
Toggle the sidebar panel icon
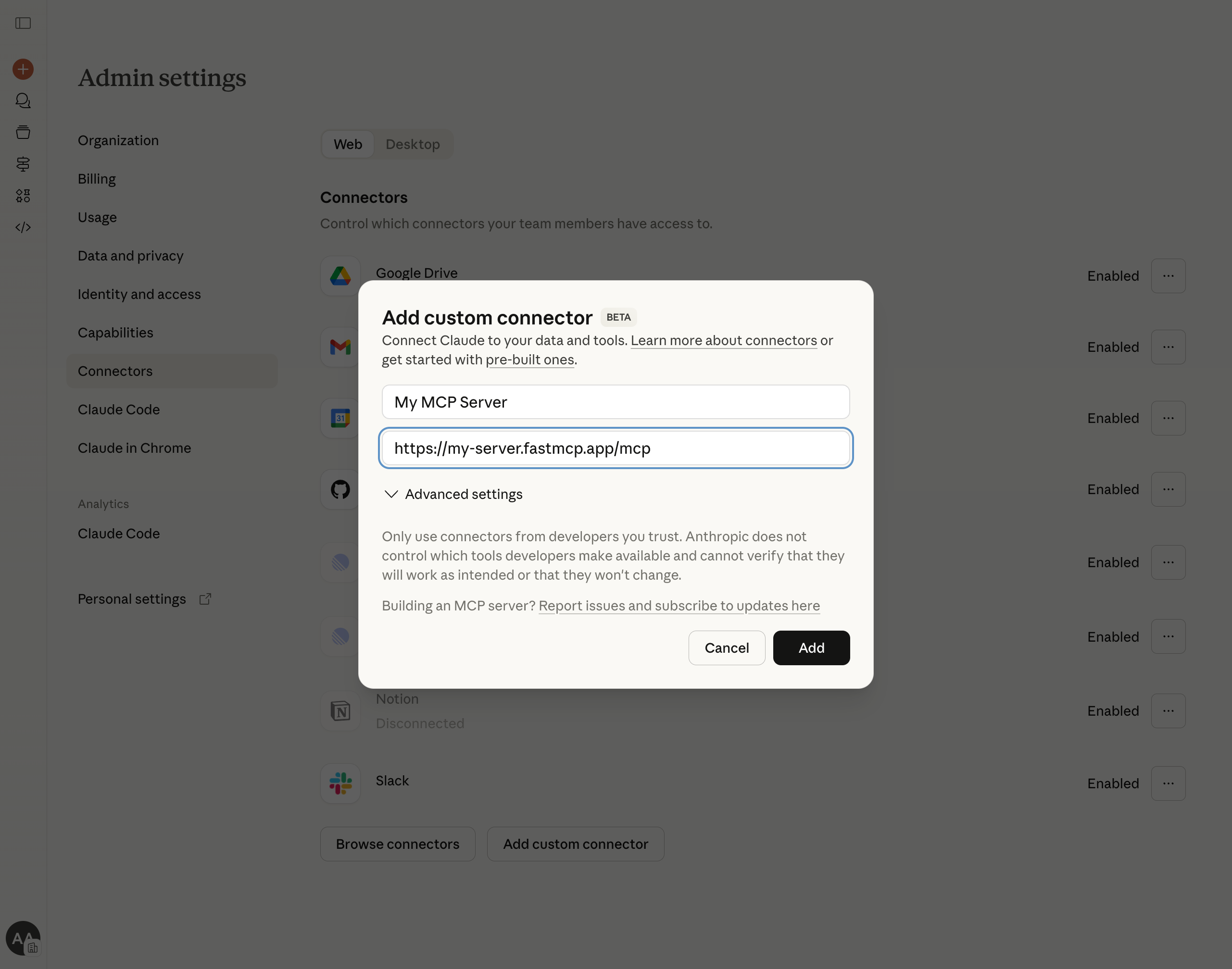(x=23, y=23)
